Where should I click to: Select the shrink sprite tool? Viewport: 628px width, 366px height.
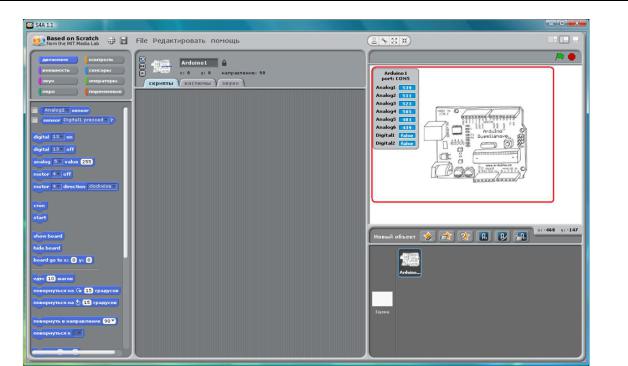[x=405, y=40]
